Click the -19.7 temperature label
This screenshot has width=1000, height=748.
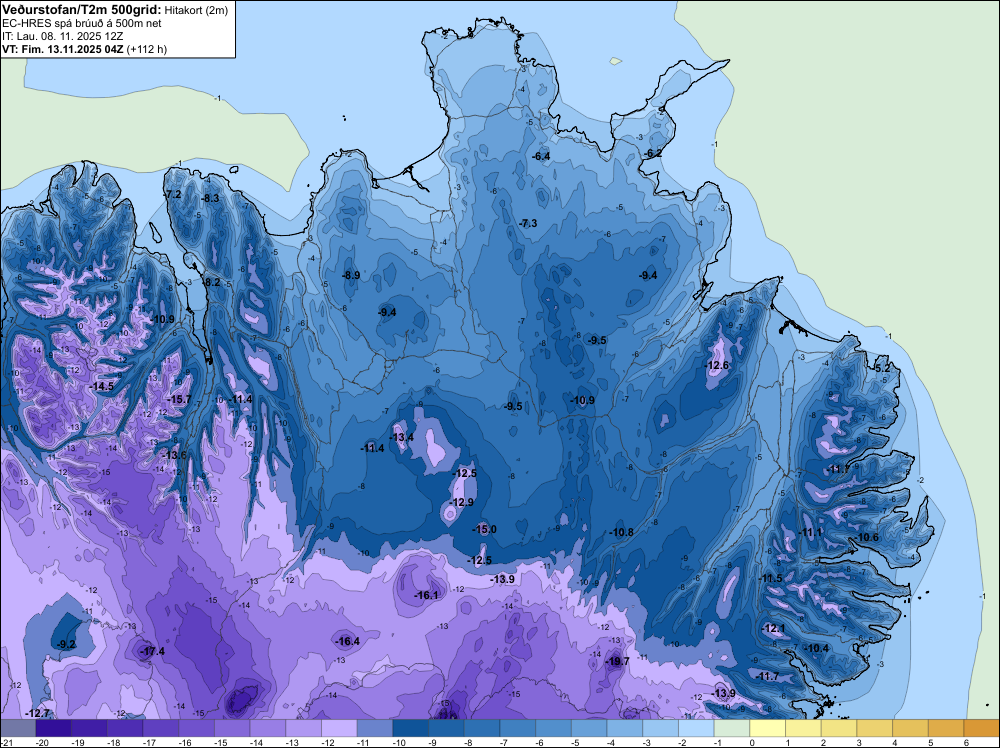[617, 661]
